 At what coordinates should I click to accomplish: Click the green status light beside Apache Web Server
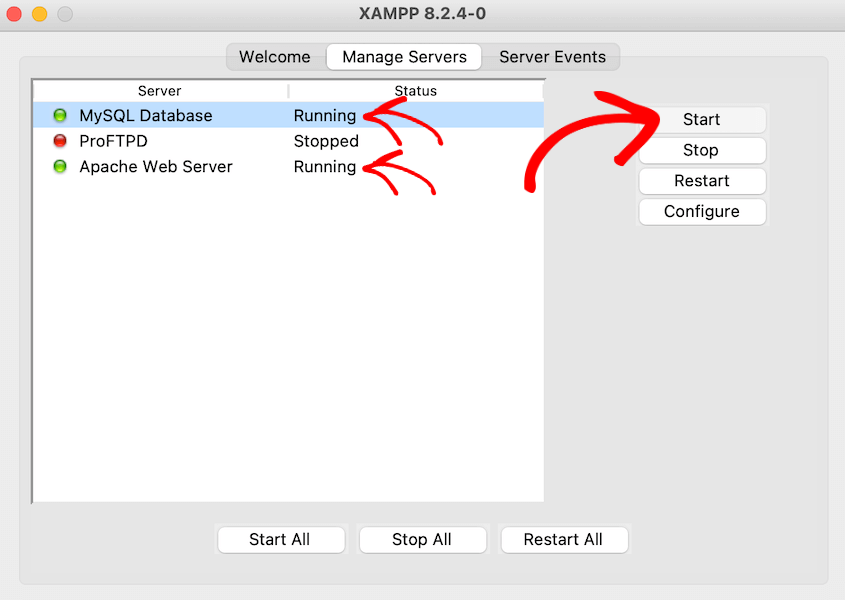(62, 167)
